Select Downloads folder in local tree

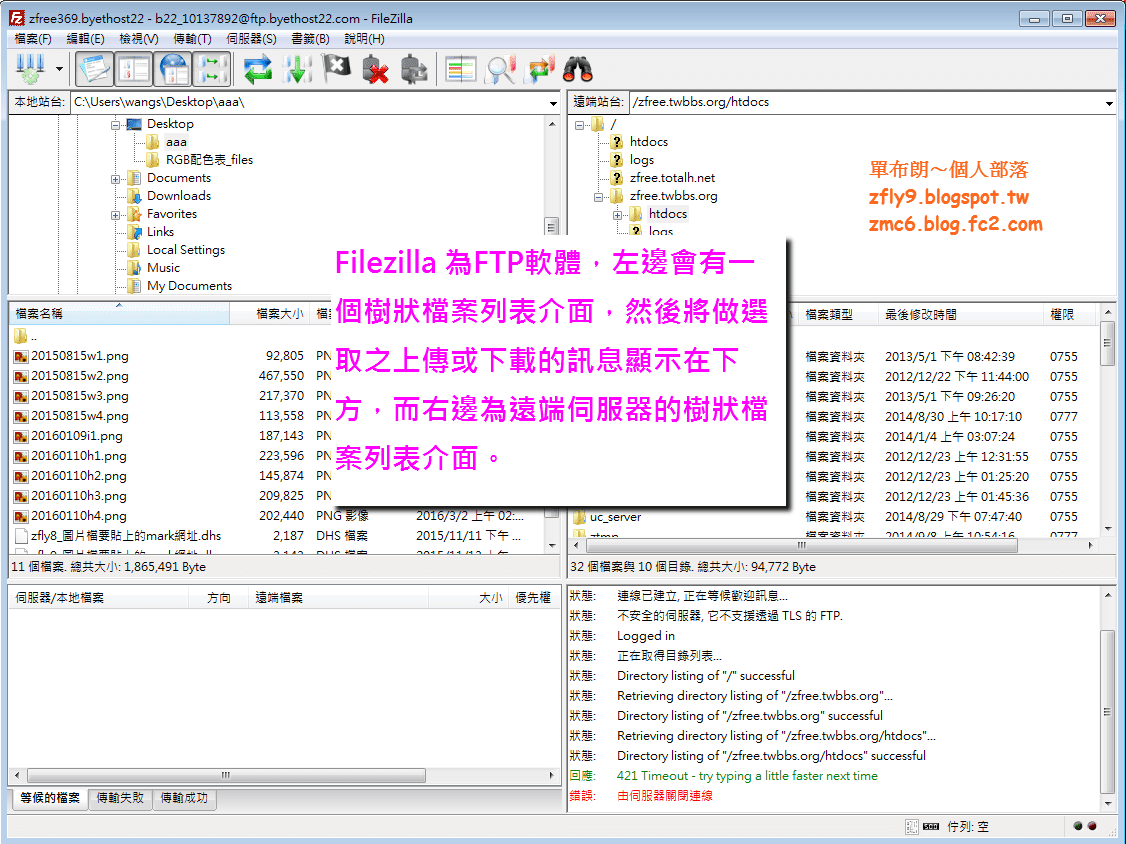(x=179, y=196)
